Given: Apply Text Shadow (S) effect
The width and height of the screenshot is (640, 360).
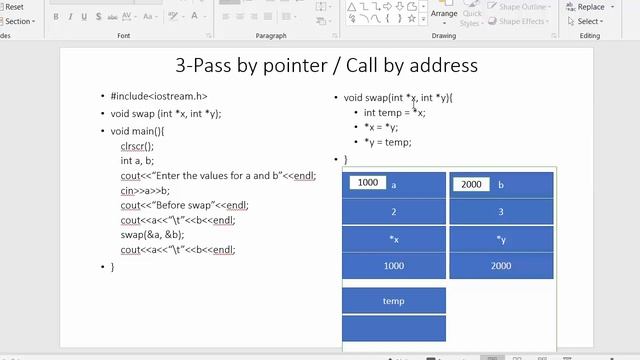Looking at the screenshot, I should click(98, 17).
